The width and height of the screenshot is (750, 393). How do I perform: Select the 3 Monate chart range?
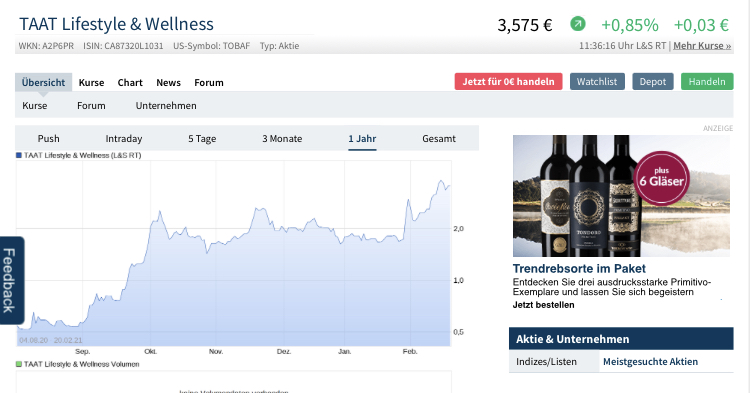click(282, 139)
